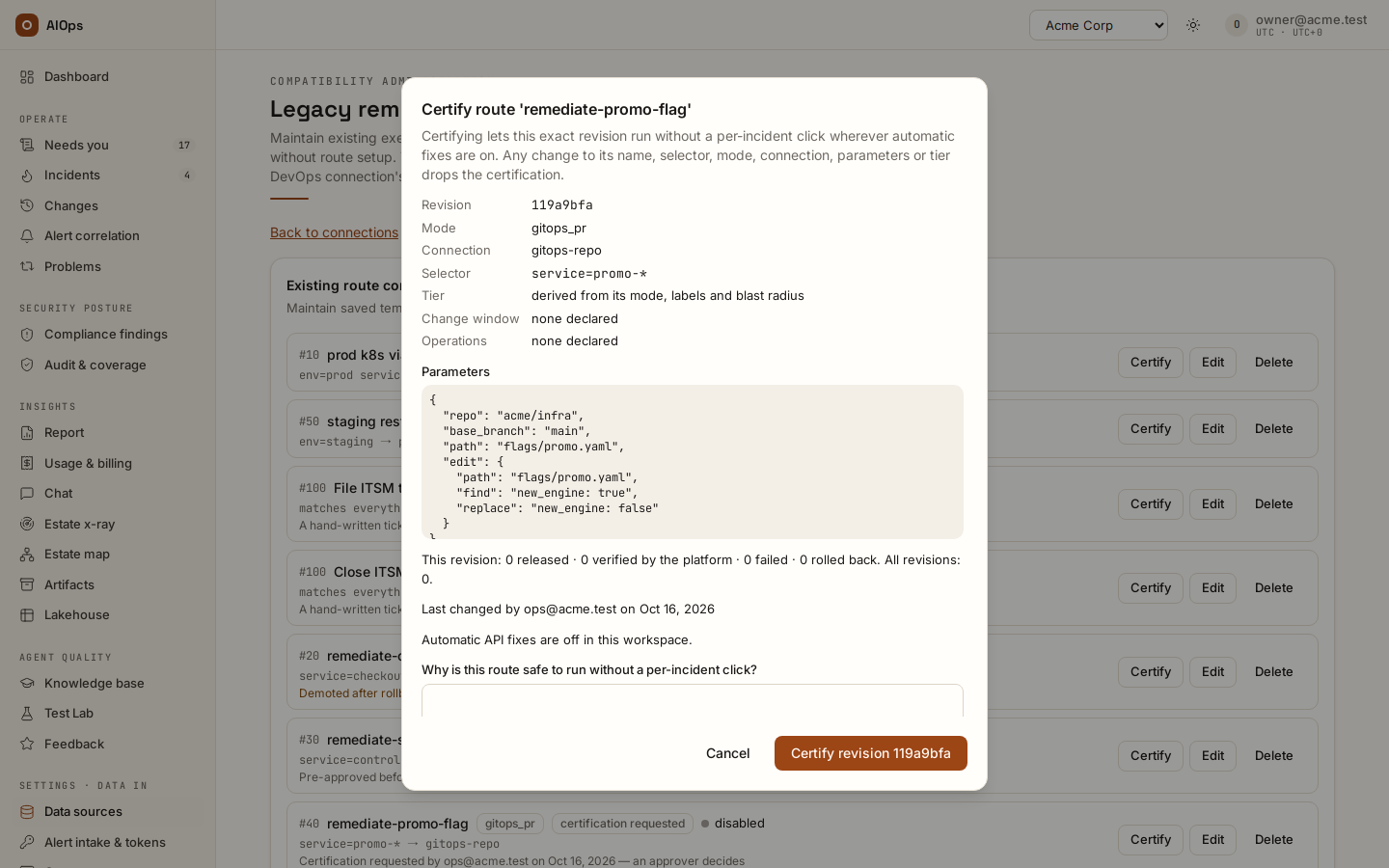Screen dimensions: 1389x868
Task: Follow the Back to connections link
Action: point(334,232)
